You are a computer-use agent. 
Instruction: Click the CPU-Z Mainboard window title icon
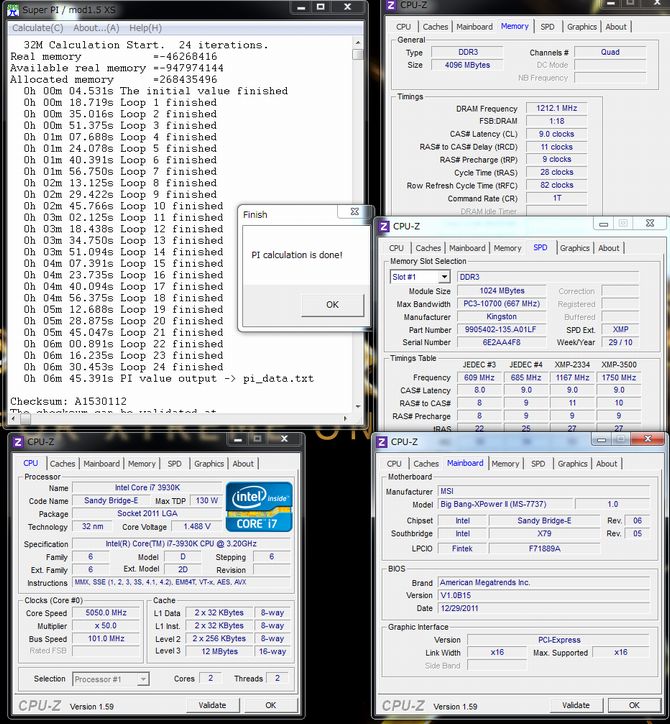[381, 442]
